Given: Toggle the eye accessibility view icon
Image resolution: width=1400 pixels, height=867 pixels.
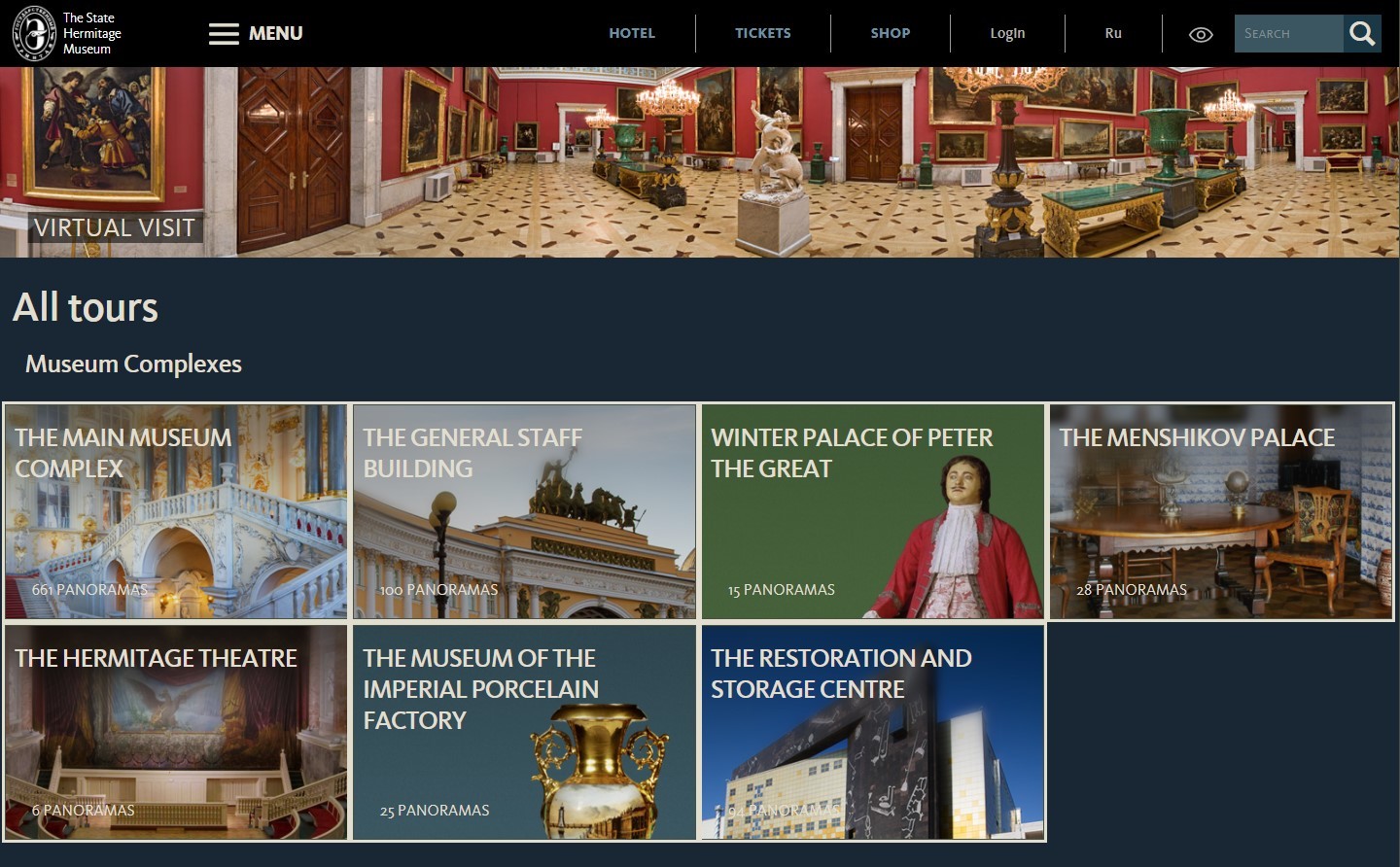Looking at the screenshot, I should pyautogui.click(x=1201, y=34).
